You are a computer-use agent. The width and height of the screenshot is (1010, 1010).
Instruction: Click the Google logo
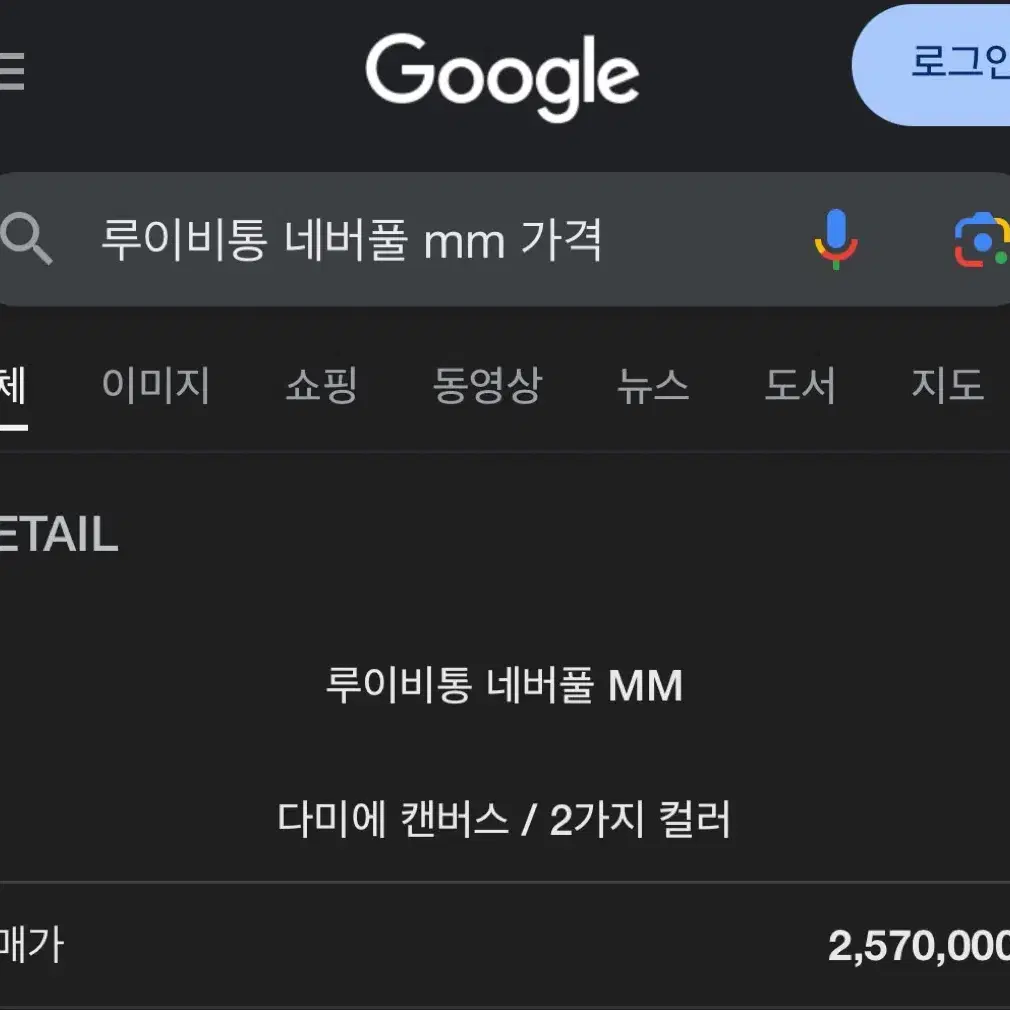[502, 77]
